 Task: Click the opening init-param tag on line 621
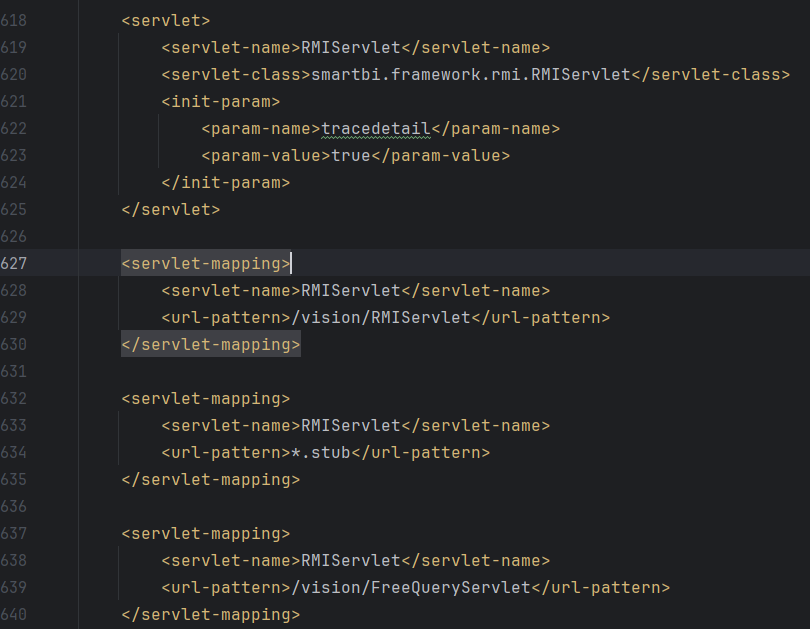pos(220,101)
